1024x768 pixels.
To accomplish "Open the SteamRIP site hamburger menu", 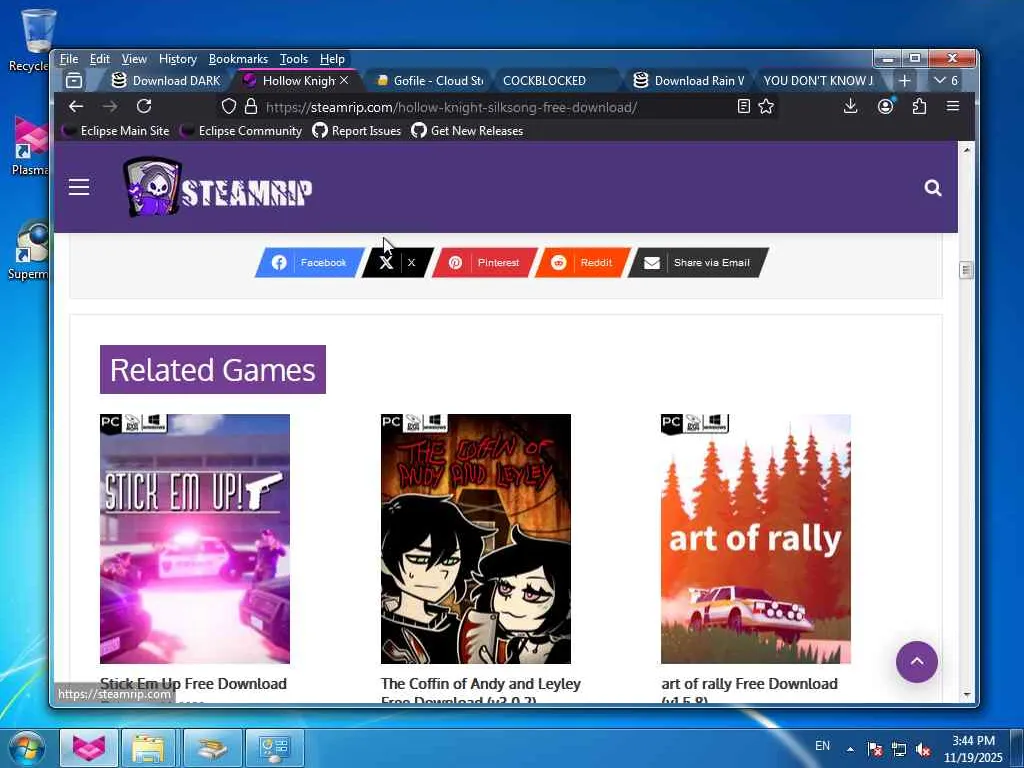I will tap(79, 187).
